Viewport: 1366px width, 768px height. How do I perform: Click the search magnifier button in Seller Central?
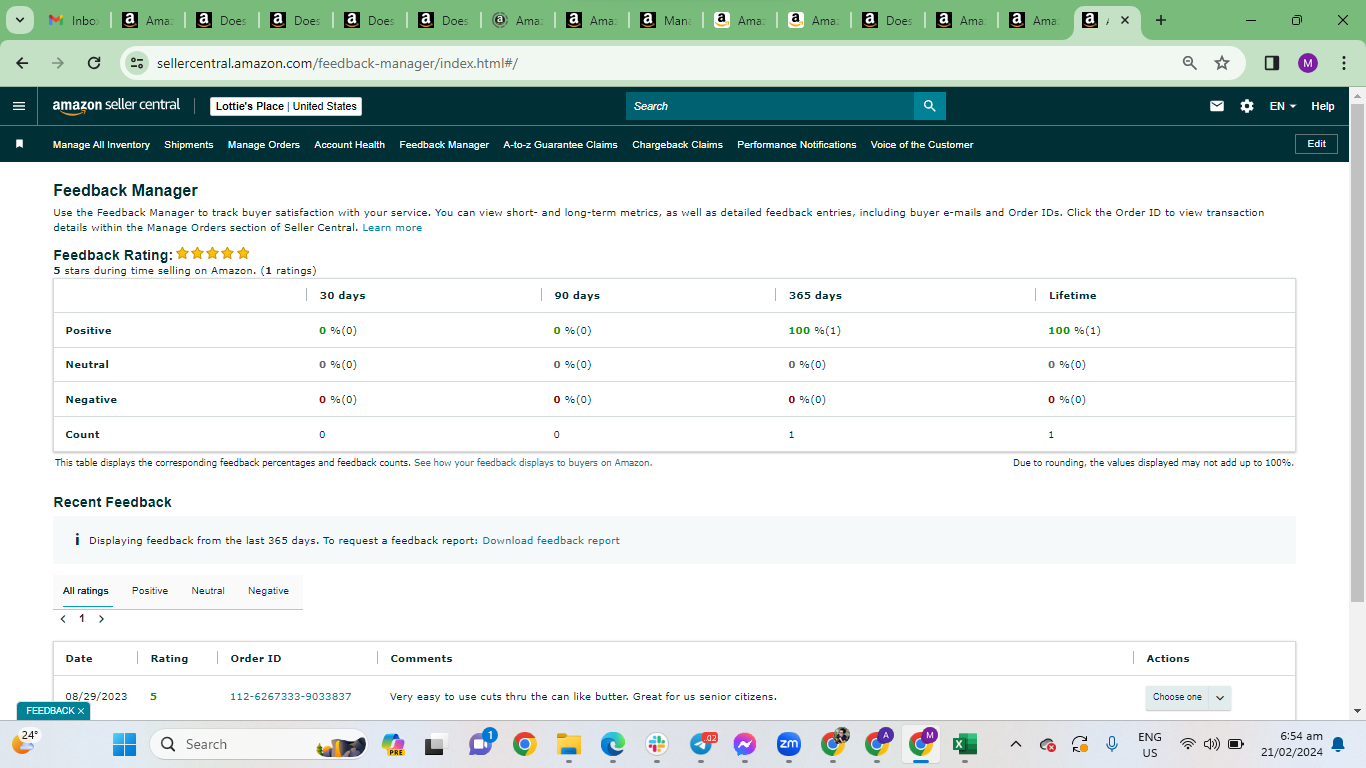(x=930, y=106)
